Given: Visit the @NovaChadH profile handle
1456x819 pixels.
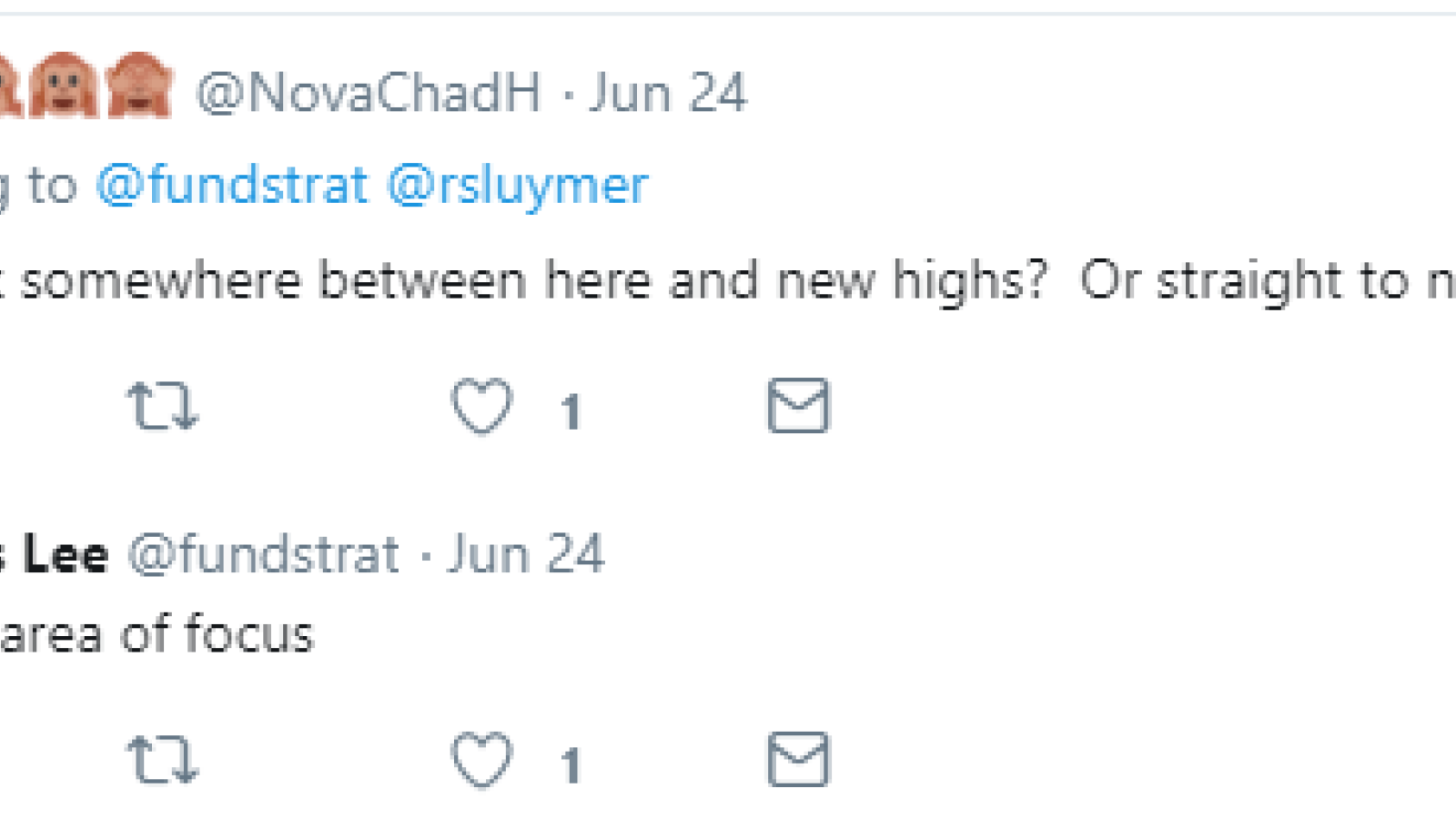Looking at the screenshot, I should click(369, 94).
